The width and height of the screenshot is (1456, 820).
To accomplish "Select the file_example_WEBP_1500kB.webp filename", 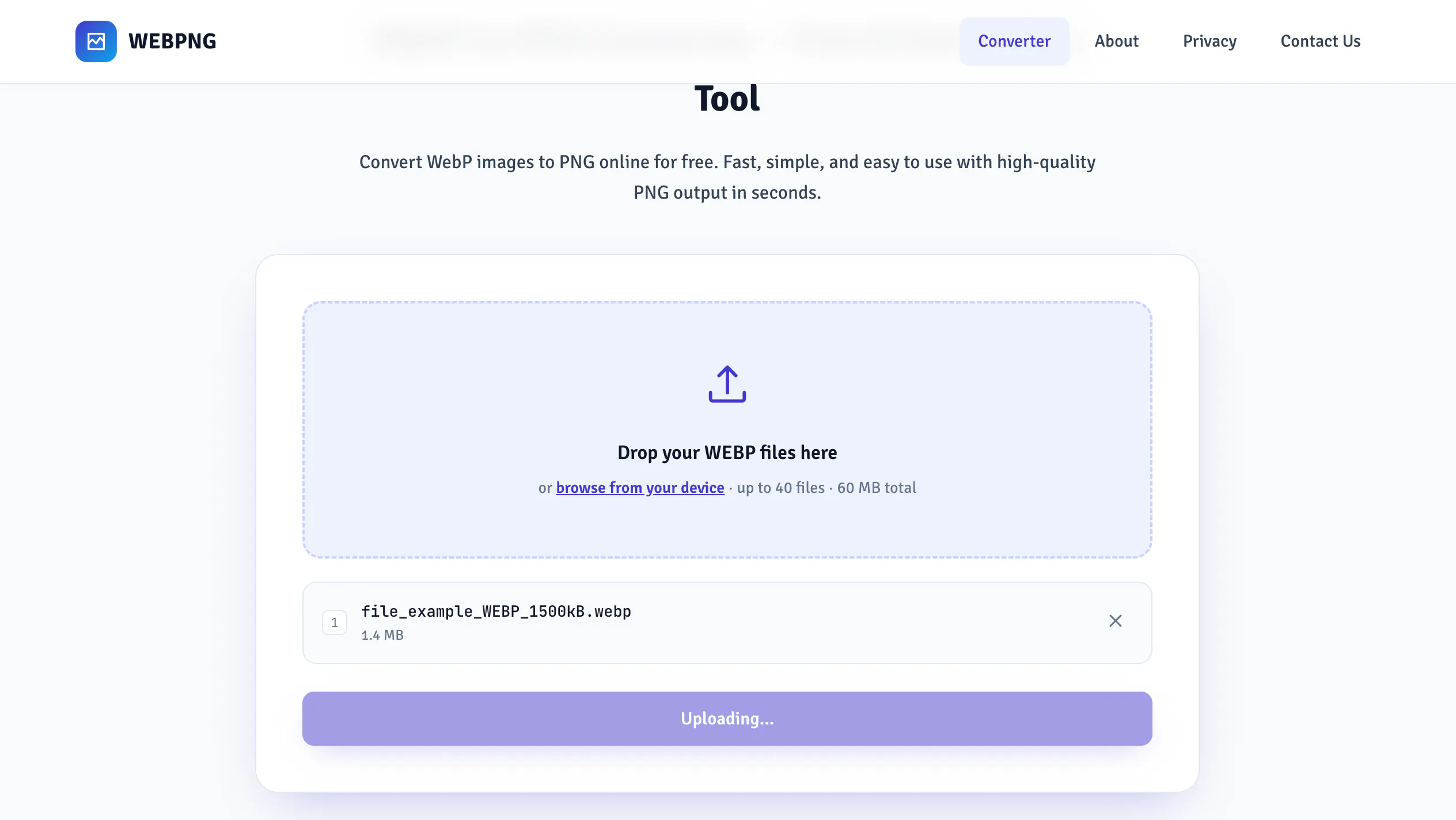I will [496, 612].
